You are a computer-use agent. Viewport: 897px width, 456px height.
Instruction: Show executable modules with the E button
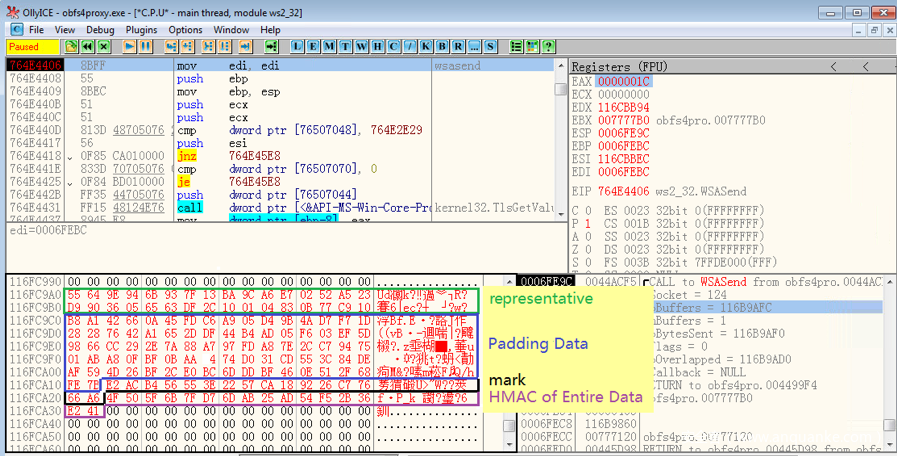(315, 46)
